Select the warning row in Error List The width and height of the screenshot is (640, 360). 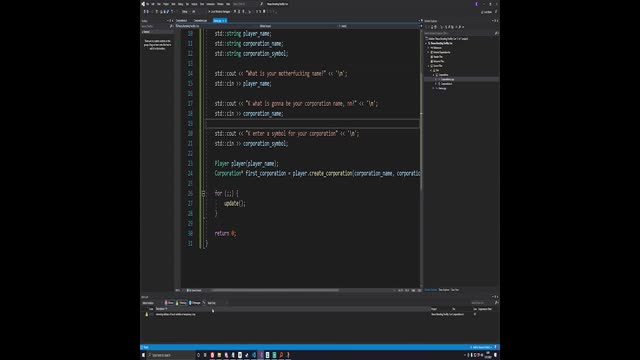320,314
